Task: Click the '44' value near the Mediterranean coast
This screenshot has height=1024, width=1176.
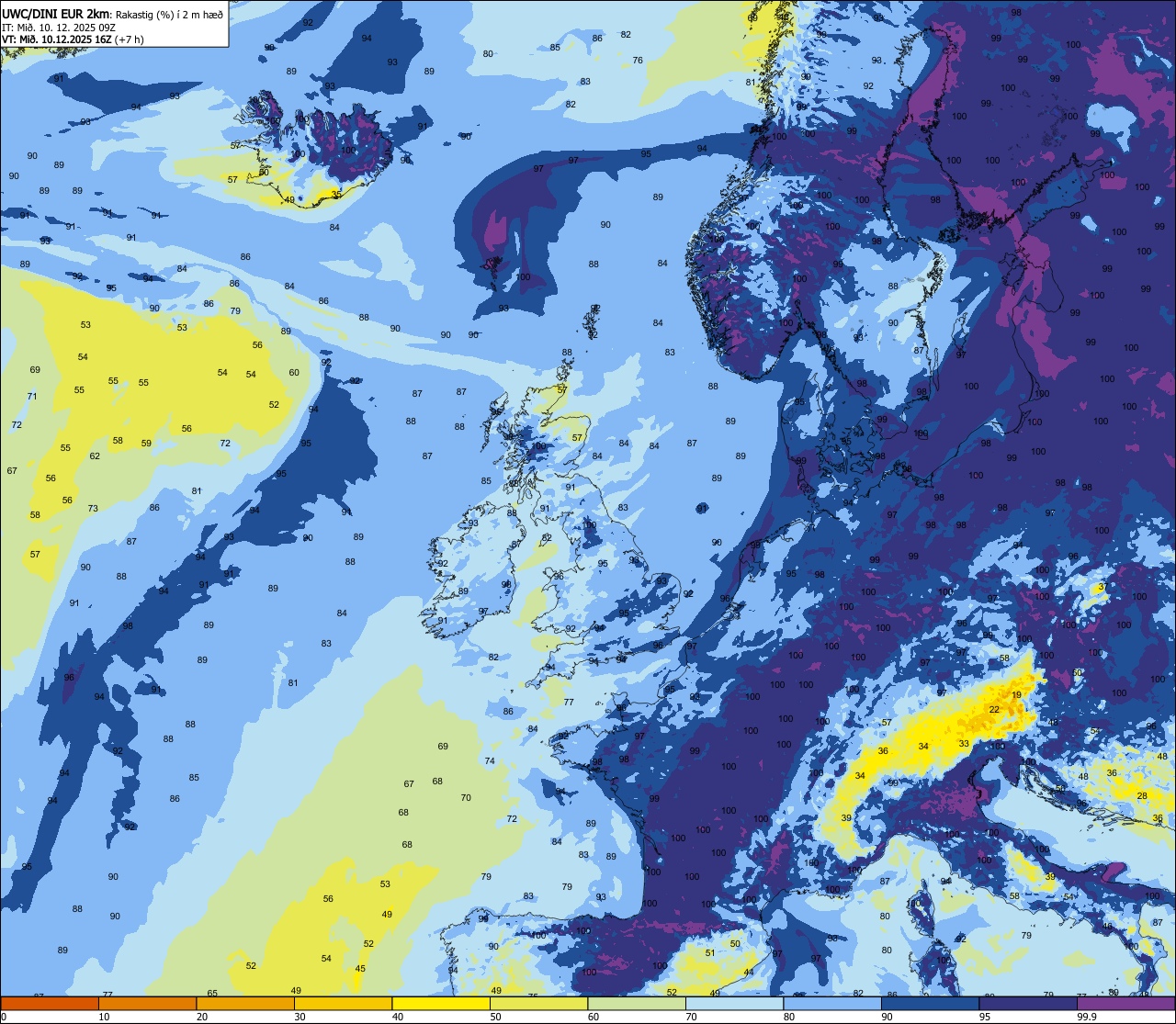Action: [749, 973]
